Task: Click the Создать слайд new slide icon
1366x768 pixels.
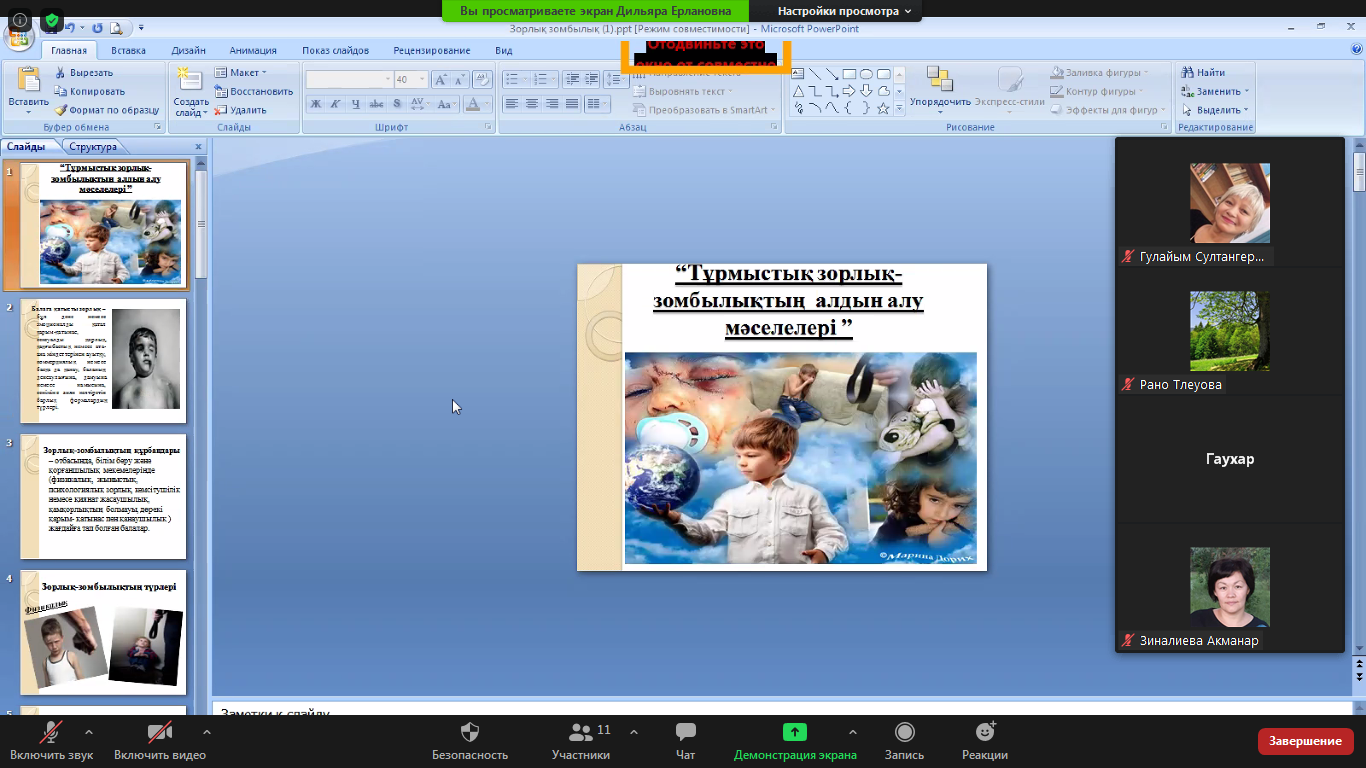Action: pyautogui.click(x=190, y=82)
